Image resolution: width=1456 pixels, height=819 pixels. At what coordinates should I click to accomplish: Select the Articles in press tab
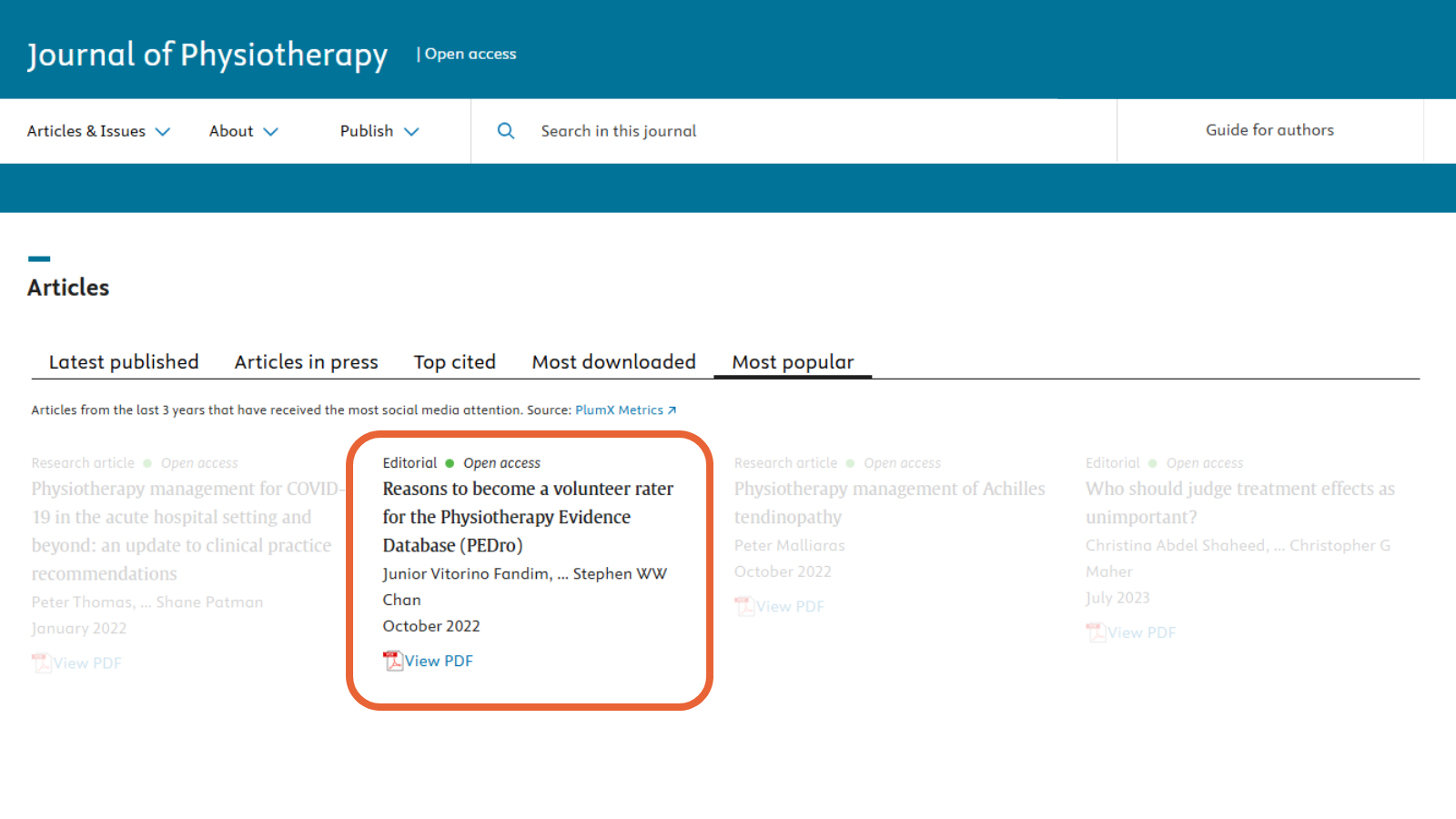[x=306, y=362]
